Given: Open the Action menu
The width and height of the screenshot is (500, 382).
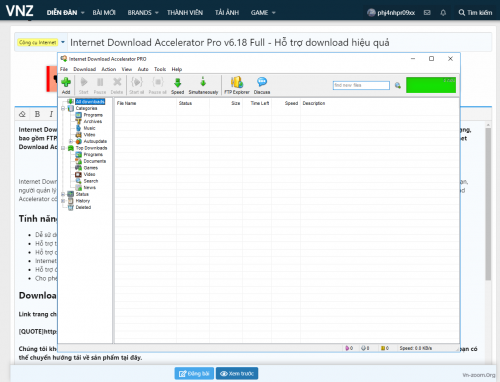Looking at the screenshot, I should click(x=109, y=69).
